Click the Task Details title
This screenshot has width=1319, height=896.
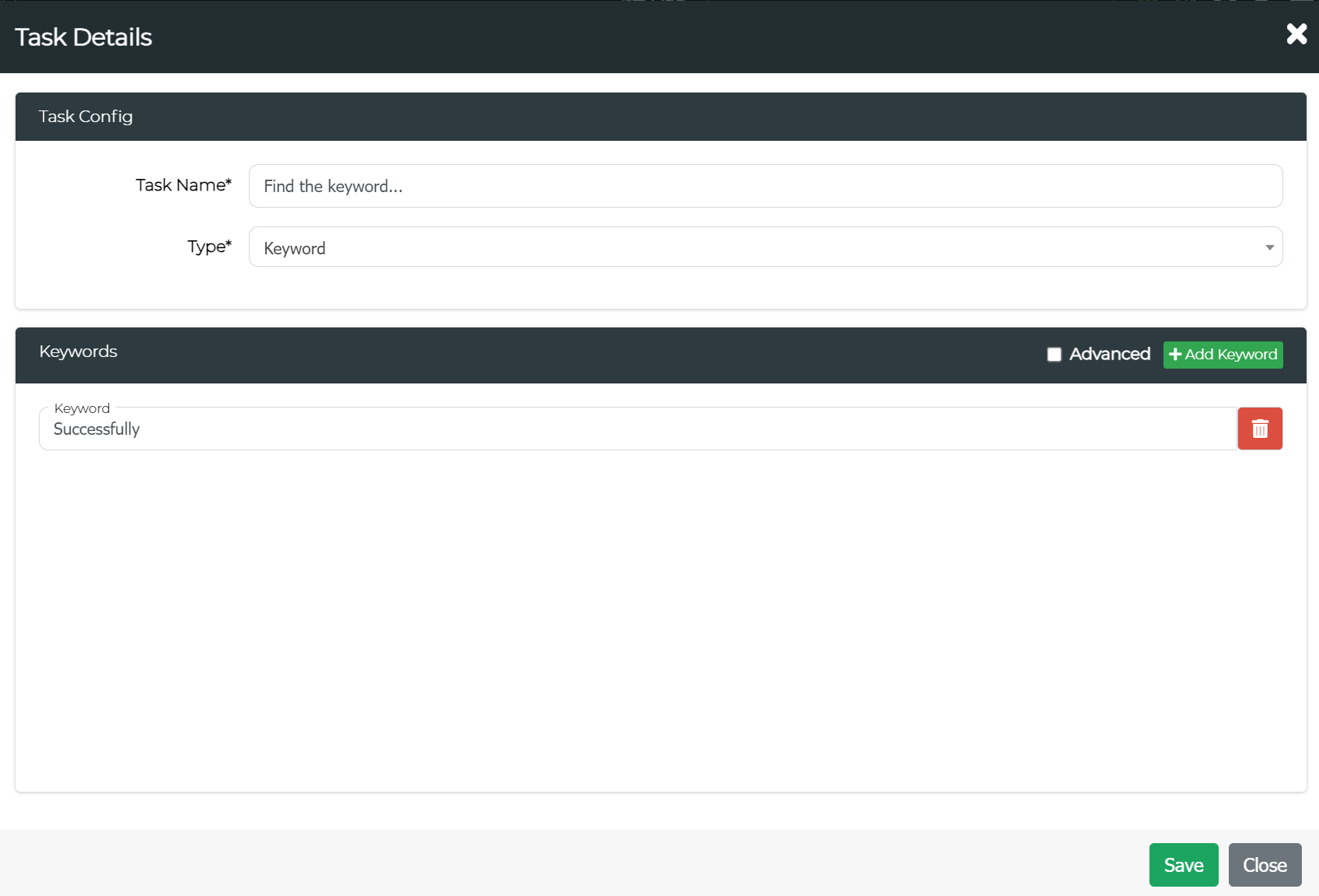83,37
